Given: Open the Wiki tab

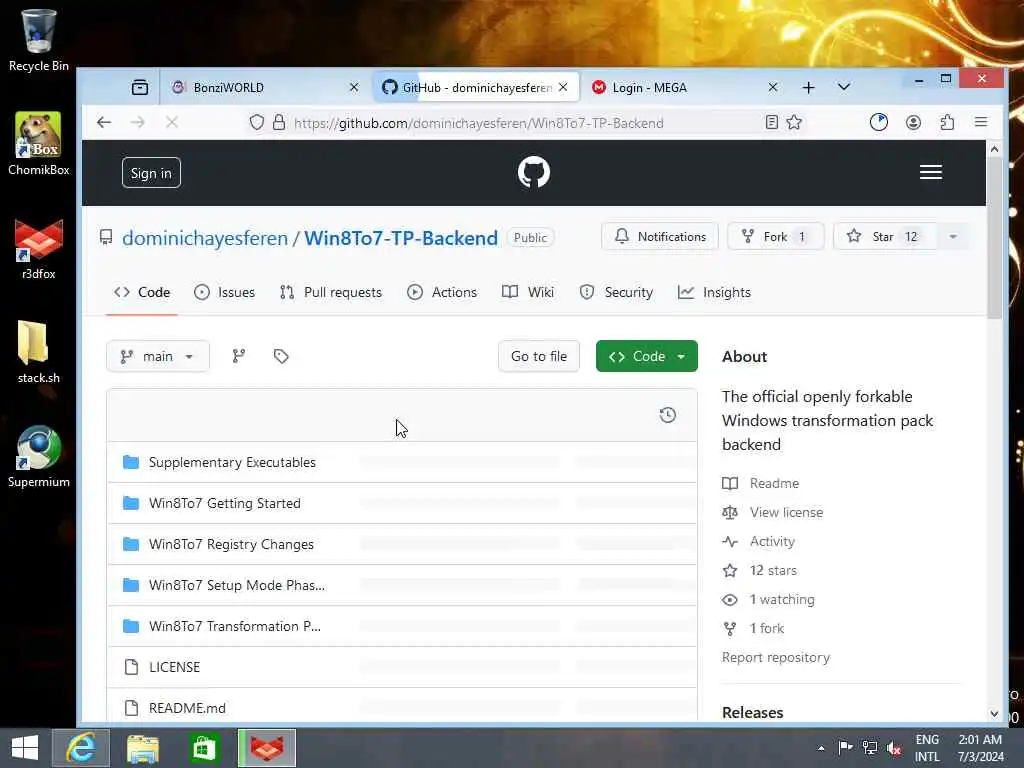Looking at the screenshot, I should click(528, 292).
